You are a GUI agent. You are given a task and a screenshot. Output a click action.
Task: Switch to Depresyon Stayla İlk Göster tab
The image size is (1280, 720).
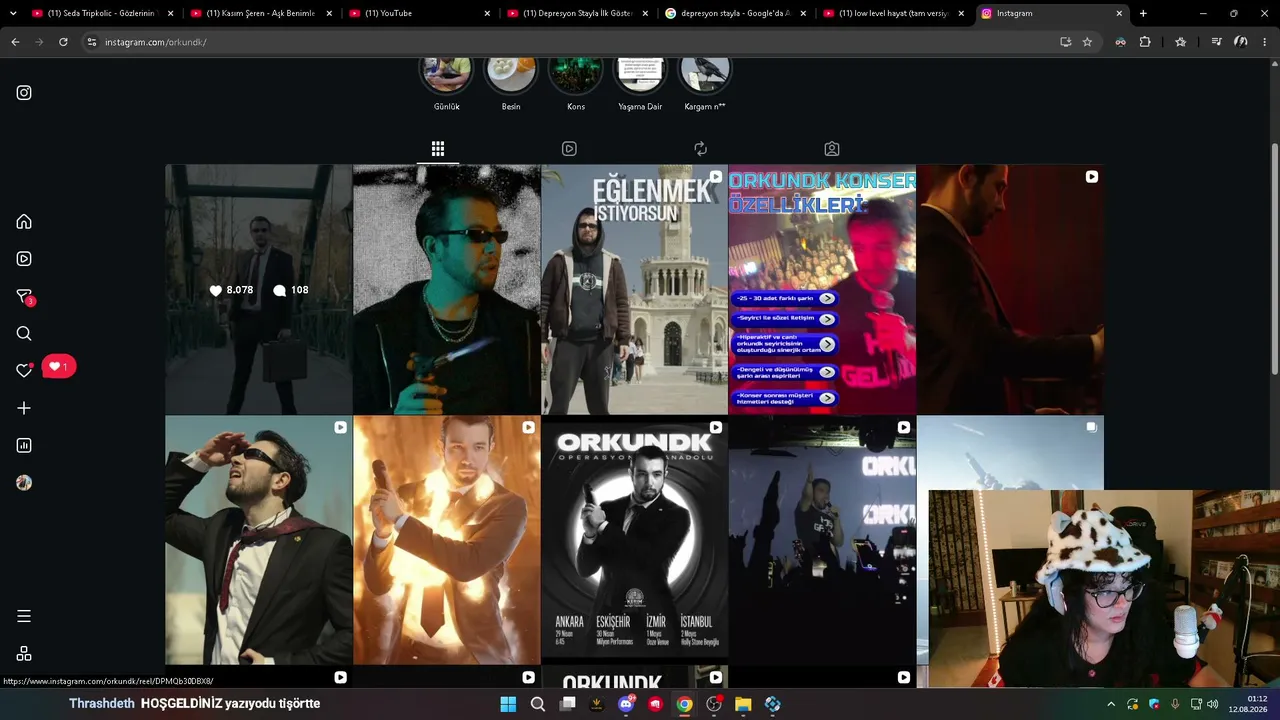click(577, 13)
